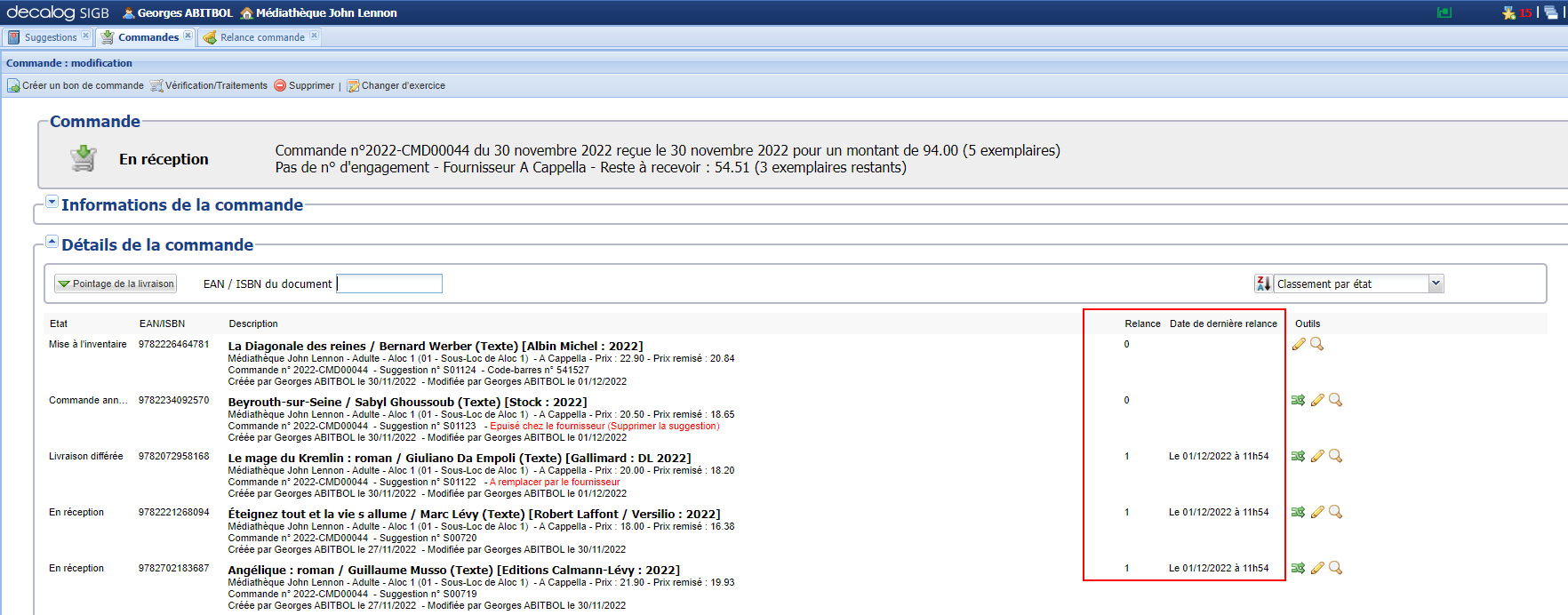Close the Suggestions tab
The height and width of the screenshot is (615, 1568).
(85, 36)
